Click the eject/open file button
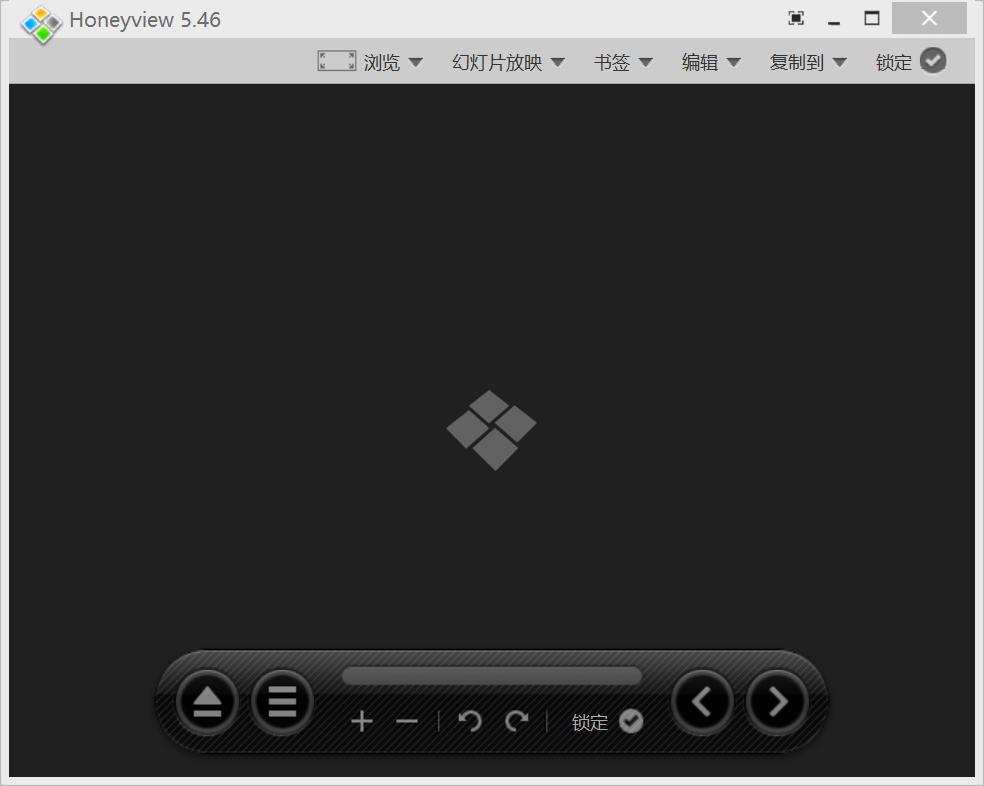The width and height of the screenshot is (984, 786). [207, 702]
